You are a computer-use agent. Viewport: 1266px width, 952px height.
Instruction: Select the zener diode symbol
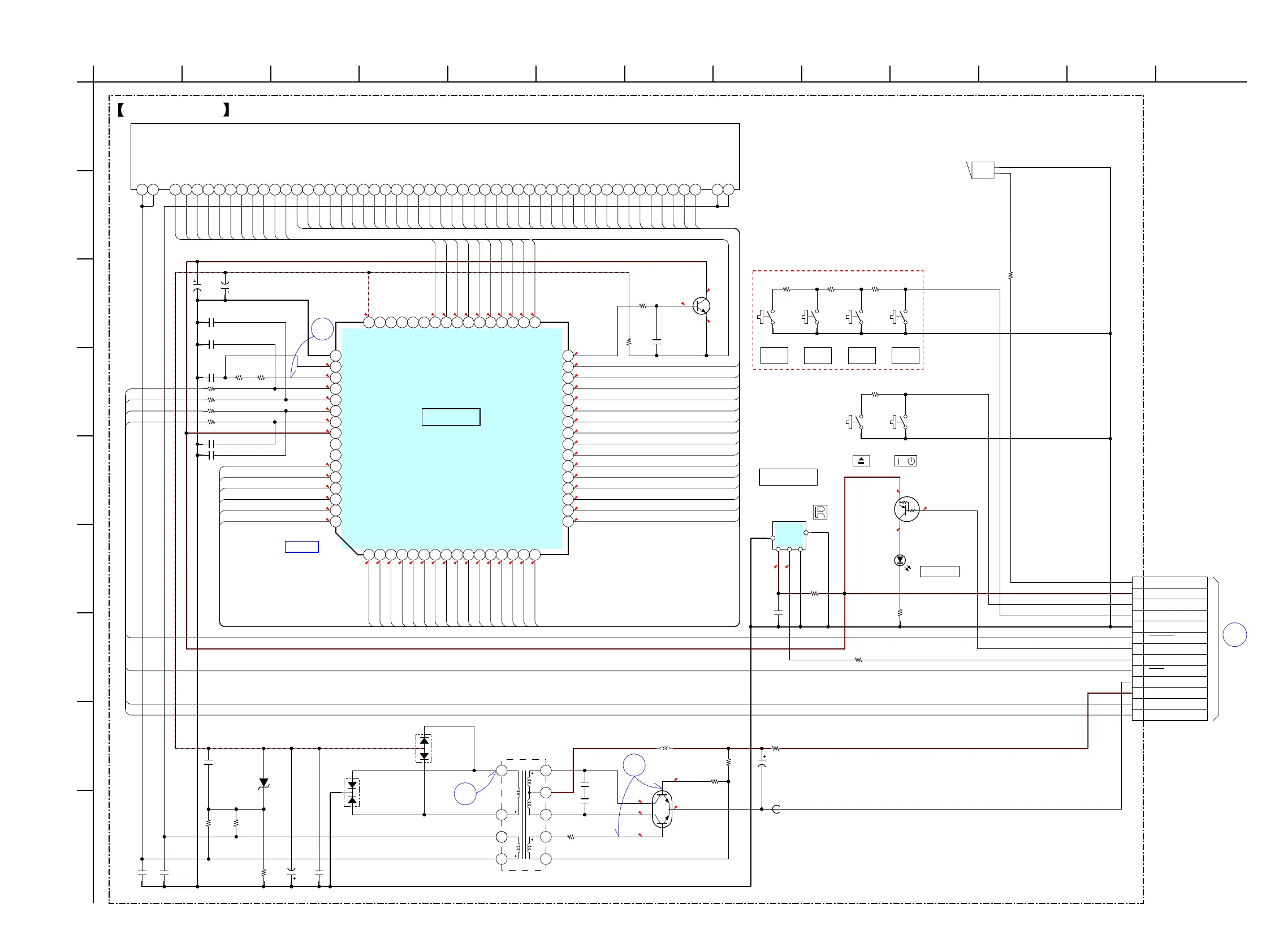tap(264, 783)
